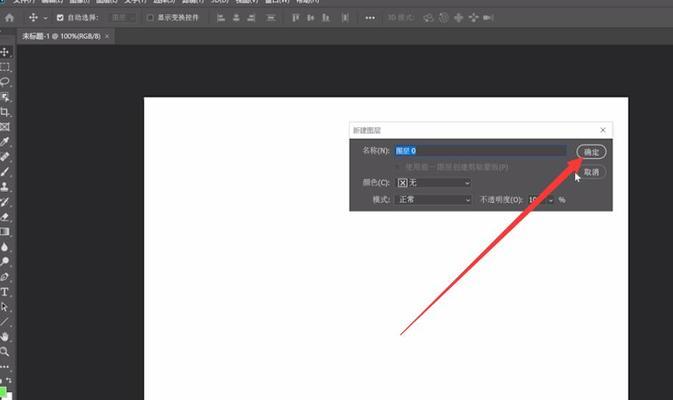Click the align vertical centers icon
Image resolution: width=673 pixels, height=400 pixels.
point(311,18)
